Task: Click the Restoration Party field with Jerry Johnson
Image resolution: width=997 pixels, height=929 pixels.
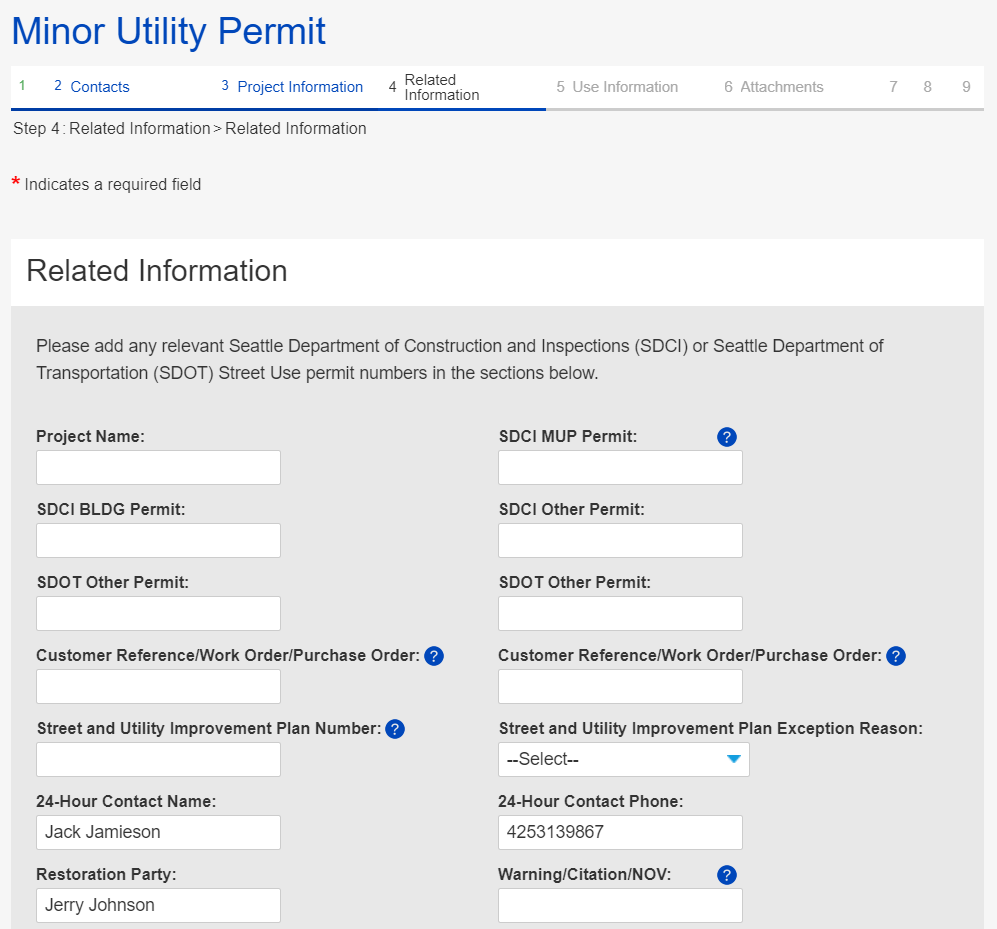Action: click(x=158, y=905)
